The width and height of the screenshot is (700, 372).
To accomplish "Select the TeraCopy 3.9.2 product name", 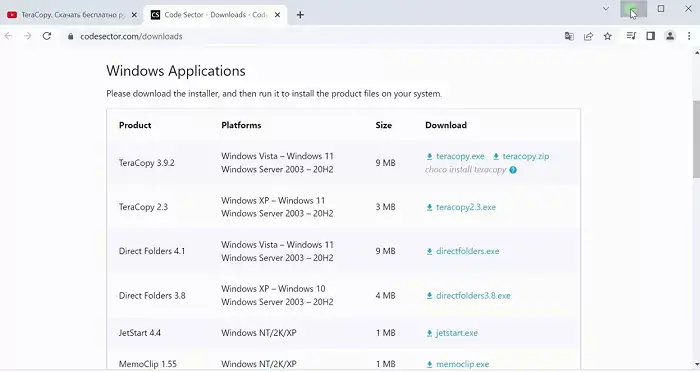I will [146, 163].
